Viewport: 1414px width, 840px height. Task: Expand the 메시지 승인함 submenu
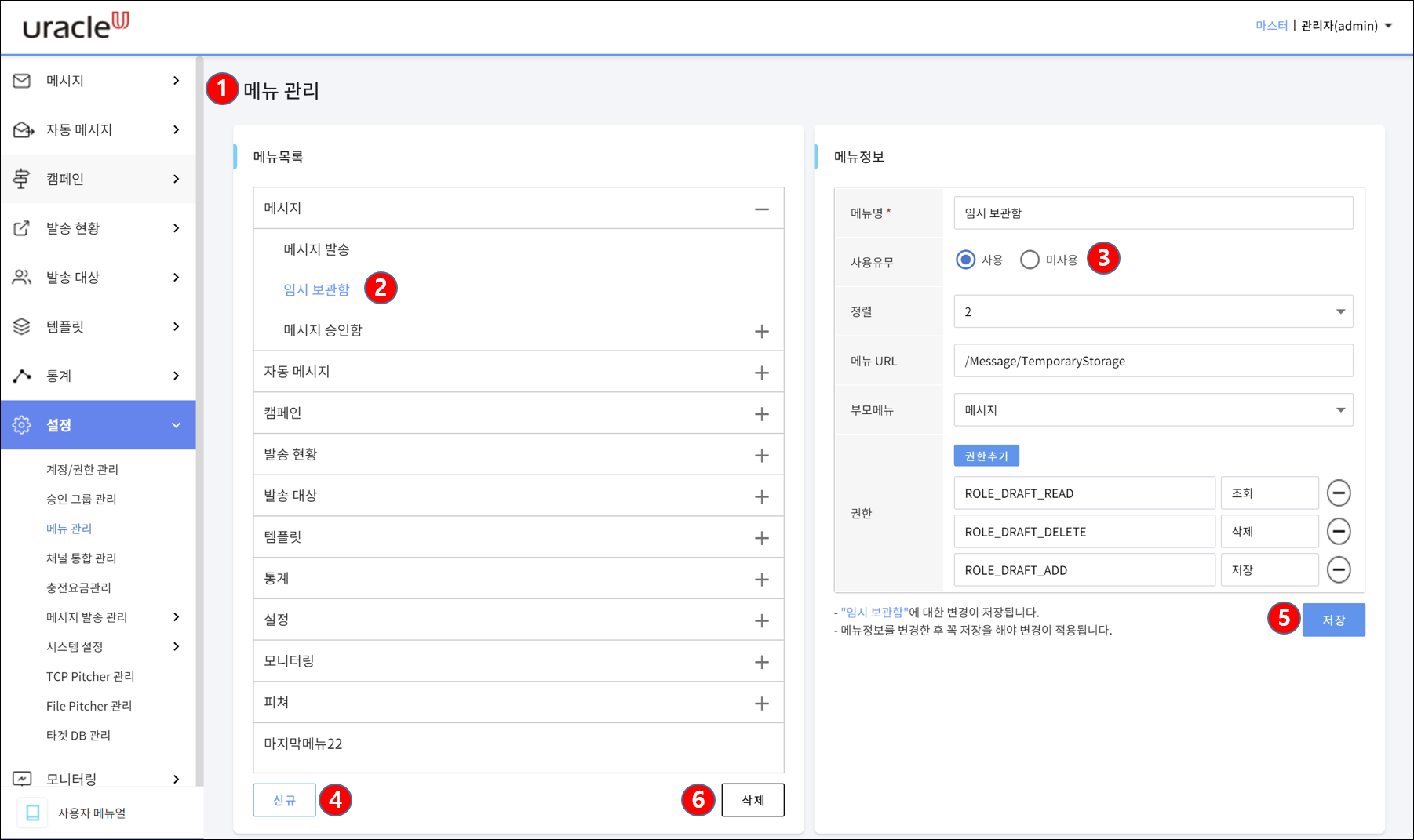762,331
